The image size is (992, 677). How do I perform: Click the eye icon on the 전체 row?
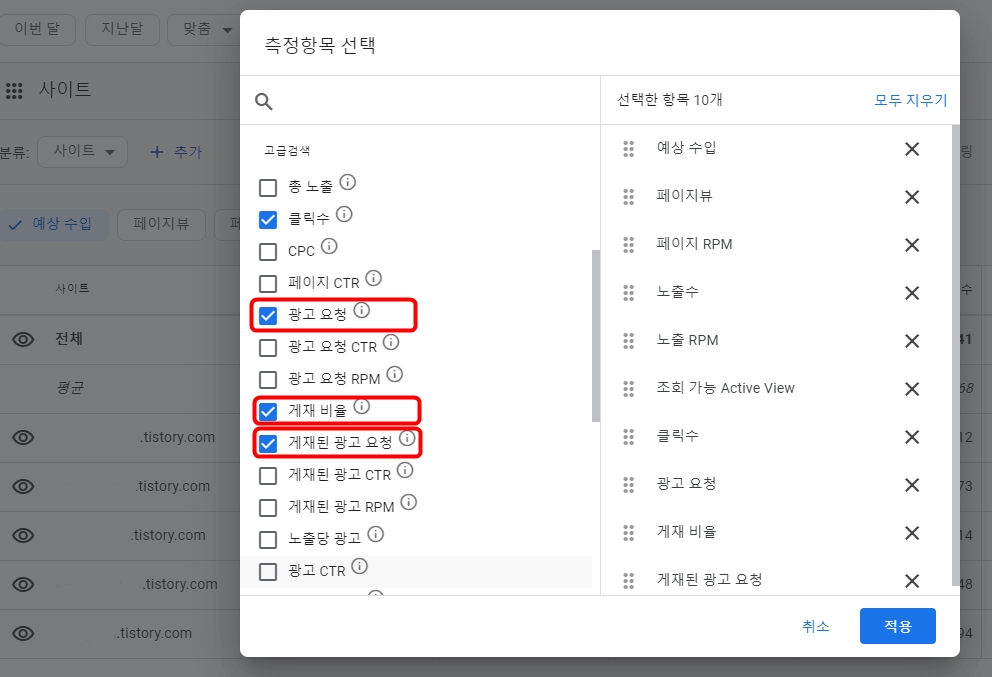(22, 338)
